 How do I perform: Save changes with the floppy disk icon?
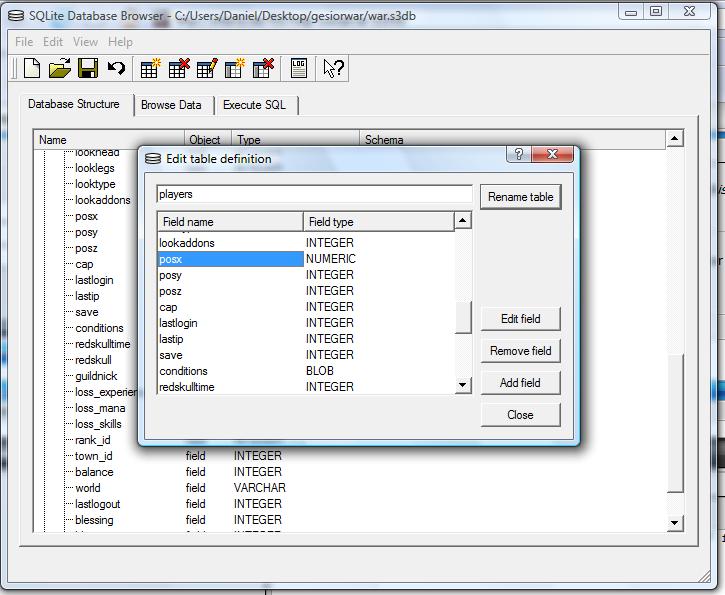[x=88, y=68]
